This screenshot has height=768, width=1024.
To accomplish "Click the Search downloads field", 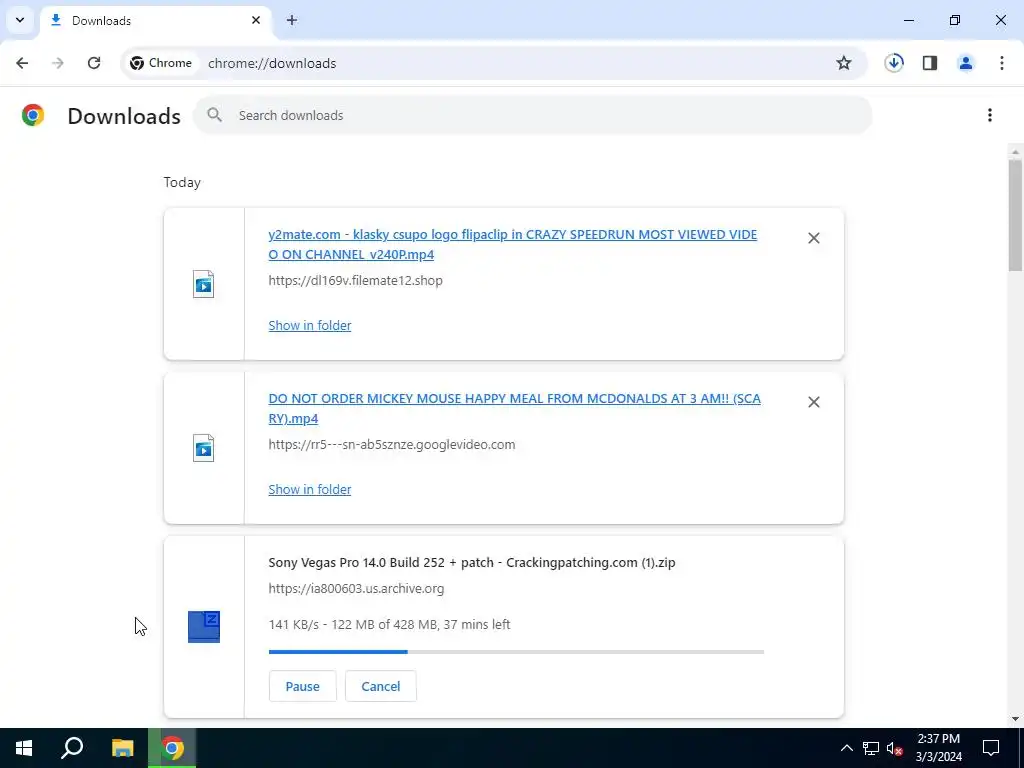I will point(532,115).
